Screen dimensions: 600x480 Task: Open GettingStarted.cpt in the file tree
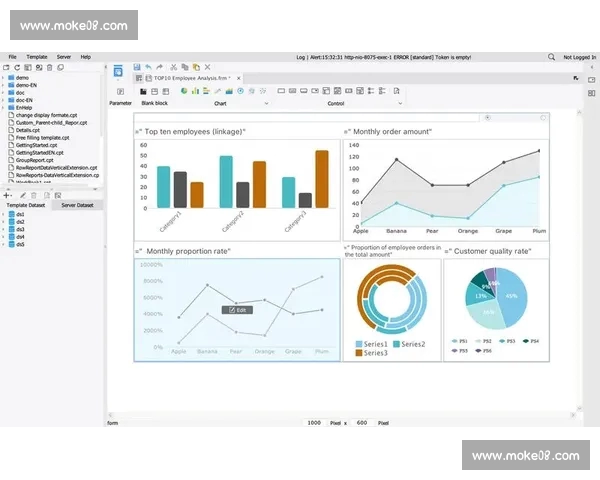click(x=35, y=145)
